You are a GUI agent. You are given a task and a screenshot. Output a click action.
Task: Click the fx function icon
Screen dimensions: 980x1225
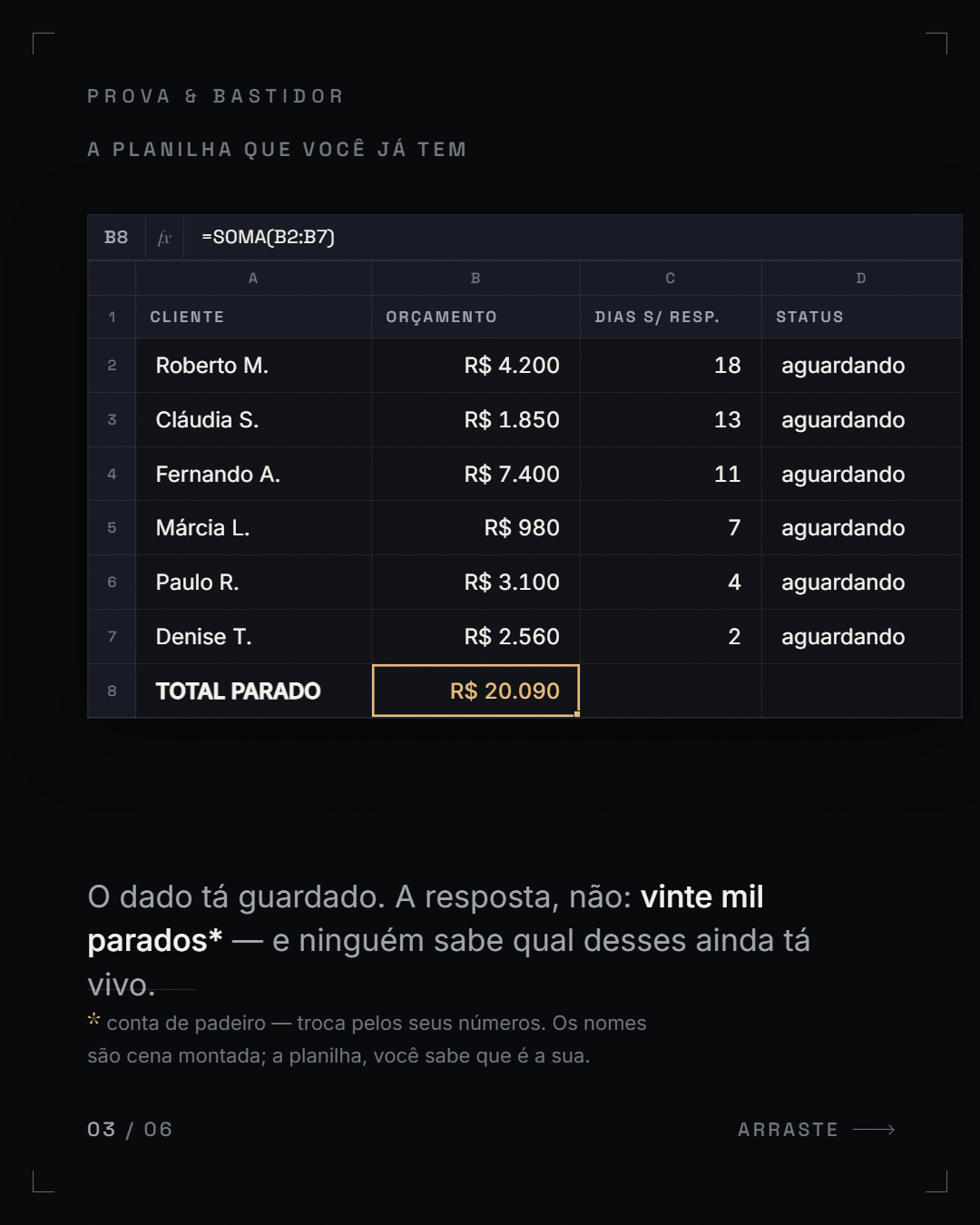[x=164, y=238]
